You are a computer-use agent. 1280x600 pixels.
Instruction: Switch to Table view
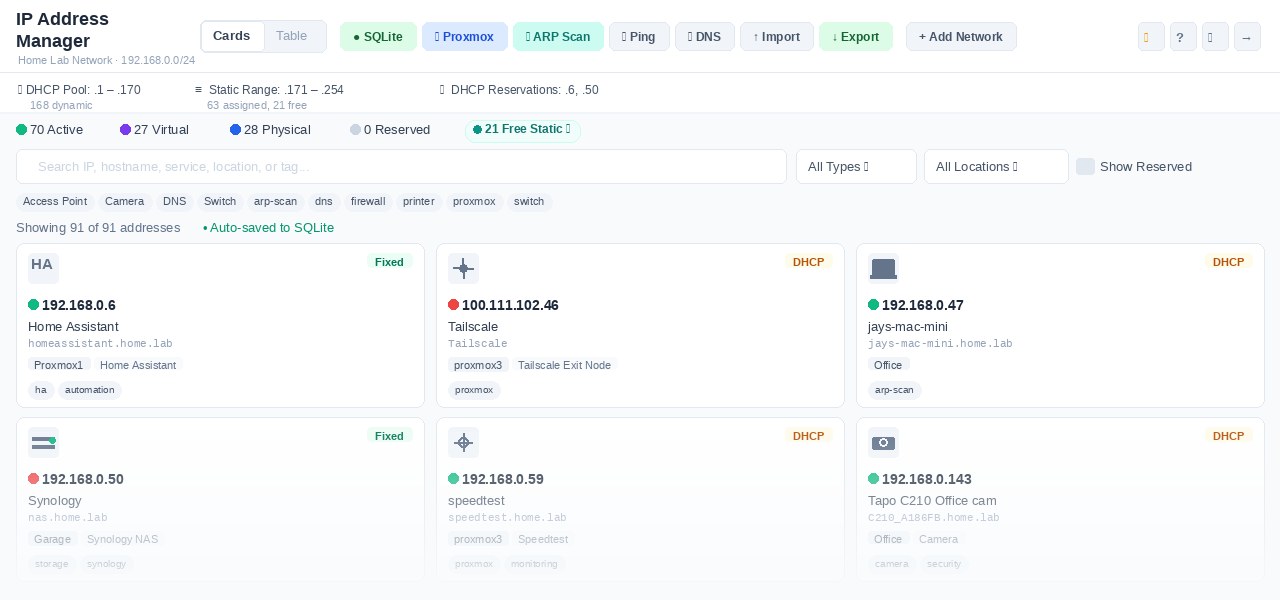pyautogui.click(x=292, y=36)
